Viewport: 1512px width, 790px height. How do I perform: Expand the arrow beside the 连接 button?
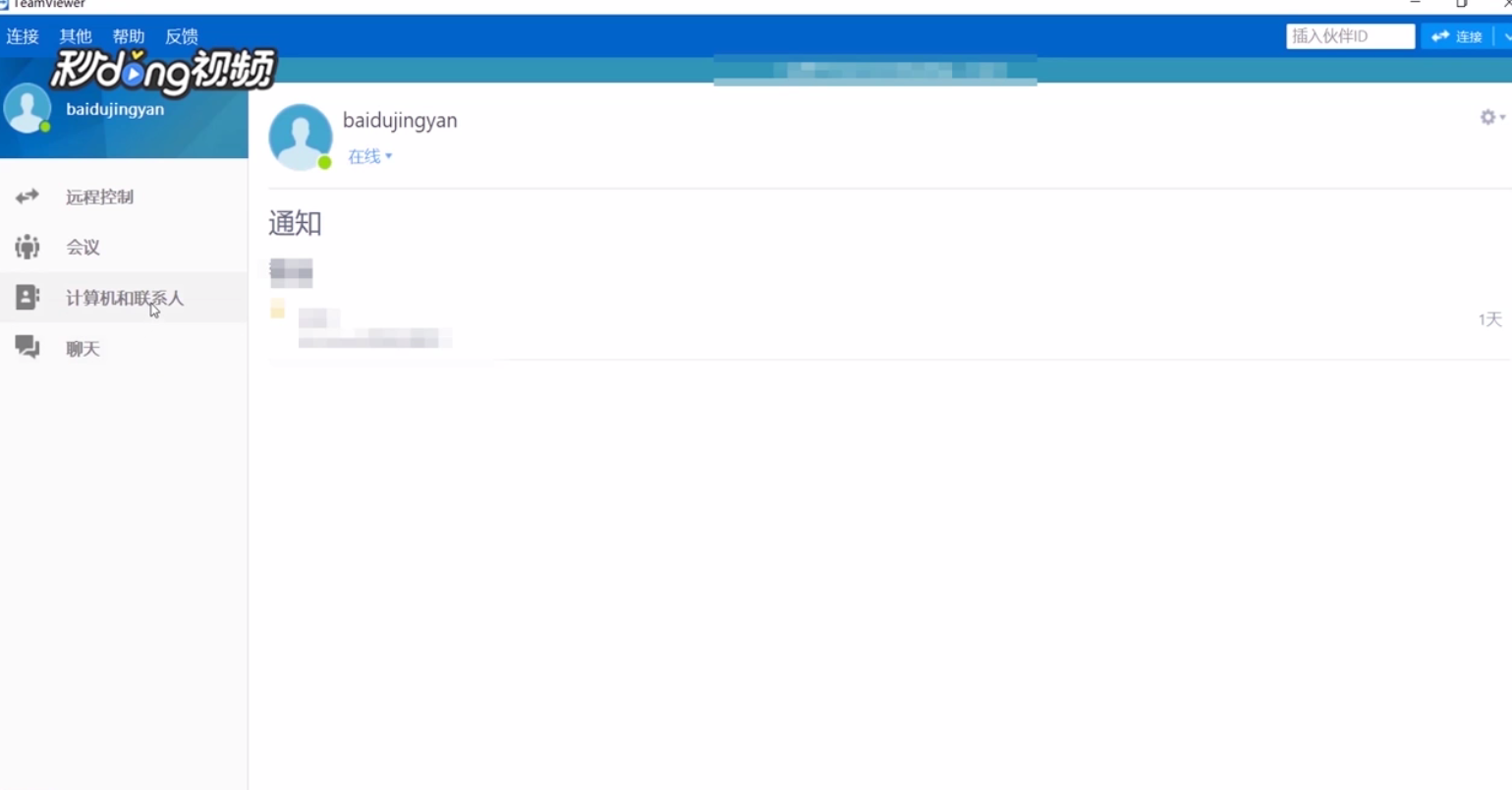[1504, 36]
